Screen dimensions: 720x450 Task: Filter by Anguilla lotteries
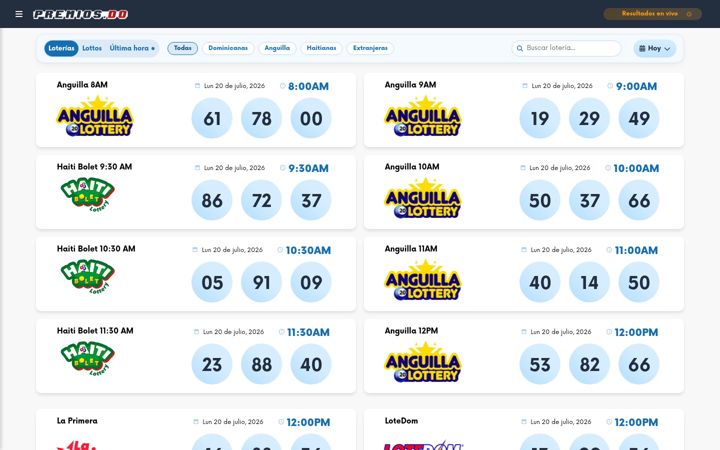(277, 48)
